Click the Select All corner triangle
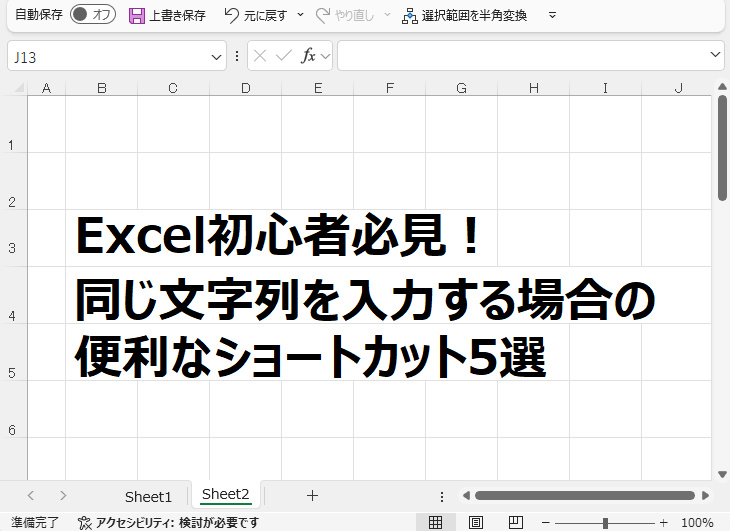 (x=18, y=87)
